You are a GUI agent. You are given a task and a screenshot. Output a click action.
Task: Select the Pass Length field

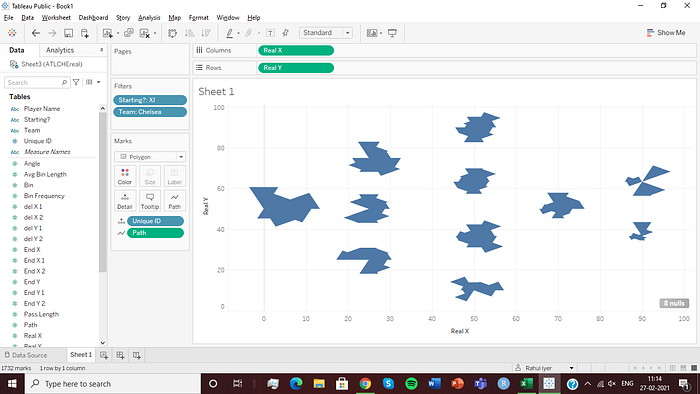[x=41, y=314]
